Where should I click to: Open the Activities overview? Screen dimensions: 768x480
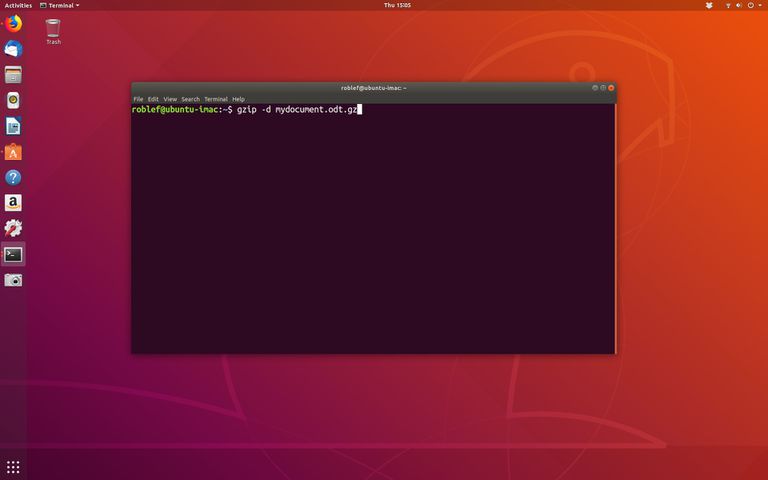tap(18, 5)
